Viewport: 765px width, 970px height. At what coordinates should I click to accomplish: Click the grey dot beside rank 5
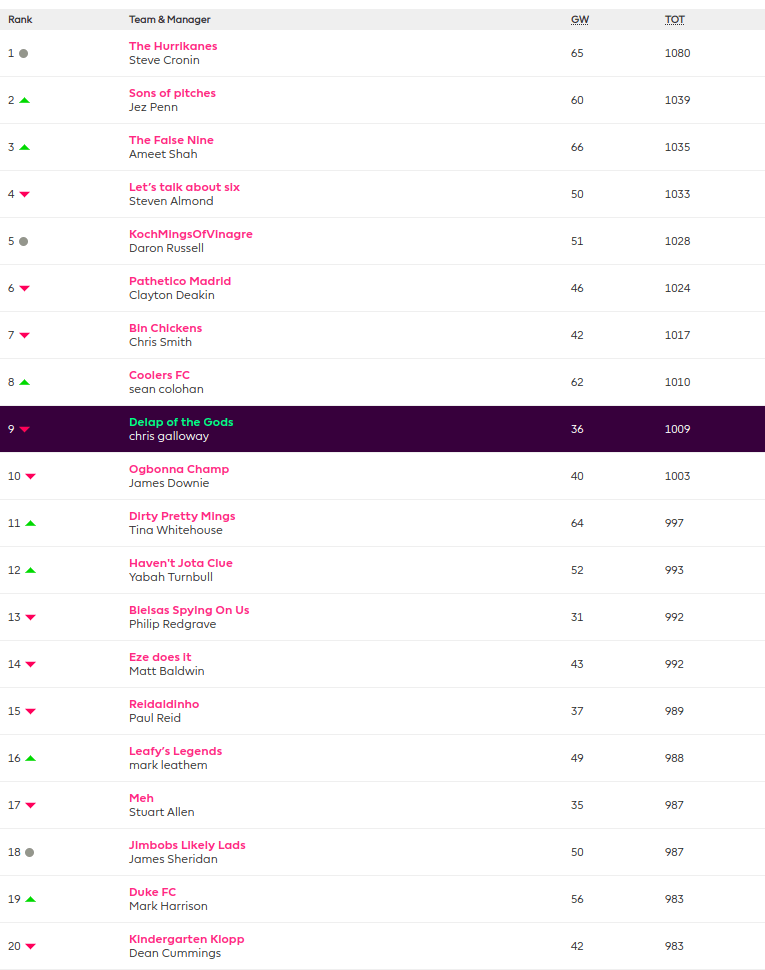[x=23, y=242]
